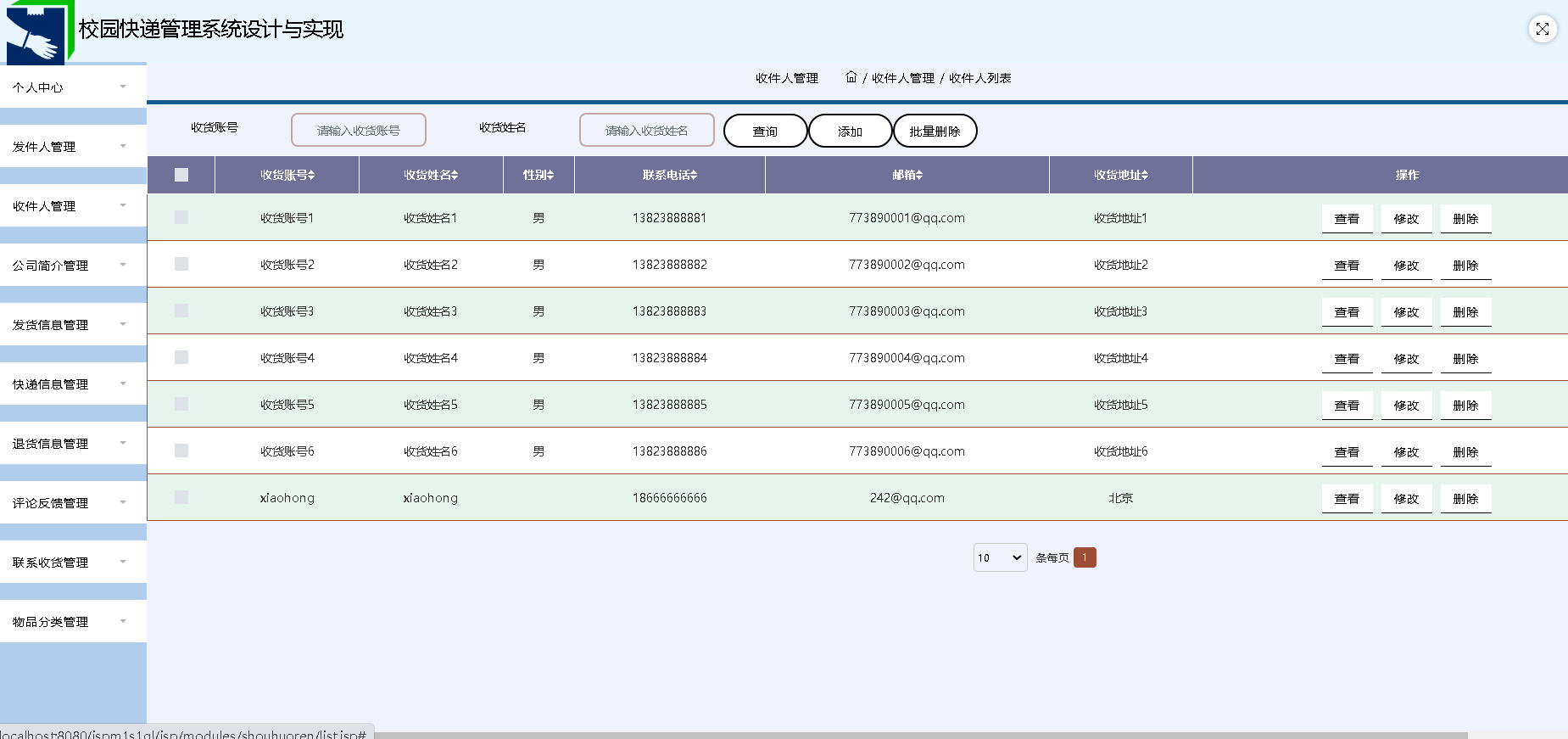The image size is (1568, 739).
Task: Click 删除 for 收货账号6 row
Action: (1466, 451)
